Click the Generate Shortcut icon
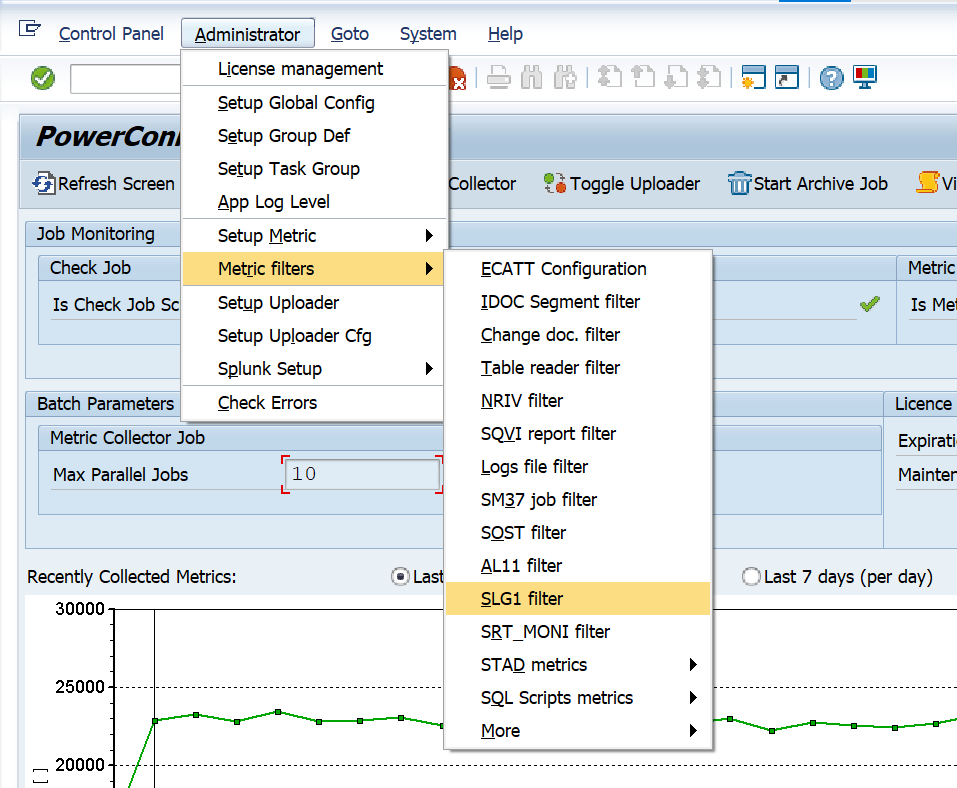 point(787,78)
